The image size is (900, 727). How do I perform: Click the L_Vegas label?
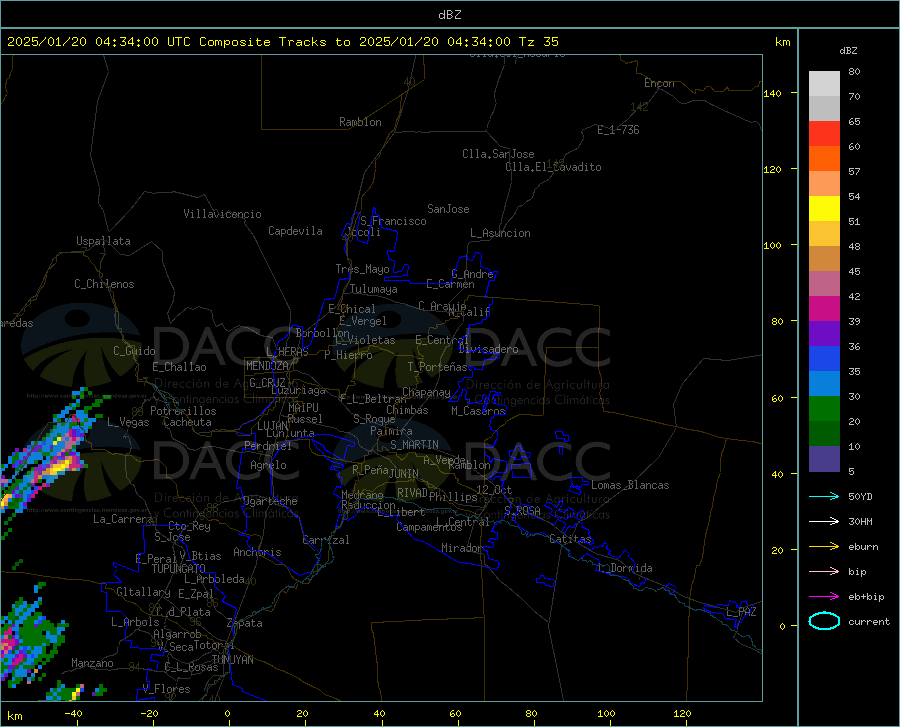(x=128, y=422)
